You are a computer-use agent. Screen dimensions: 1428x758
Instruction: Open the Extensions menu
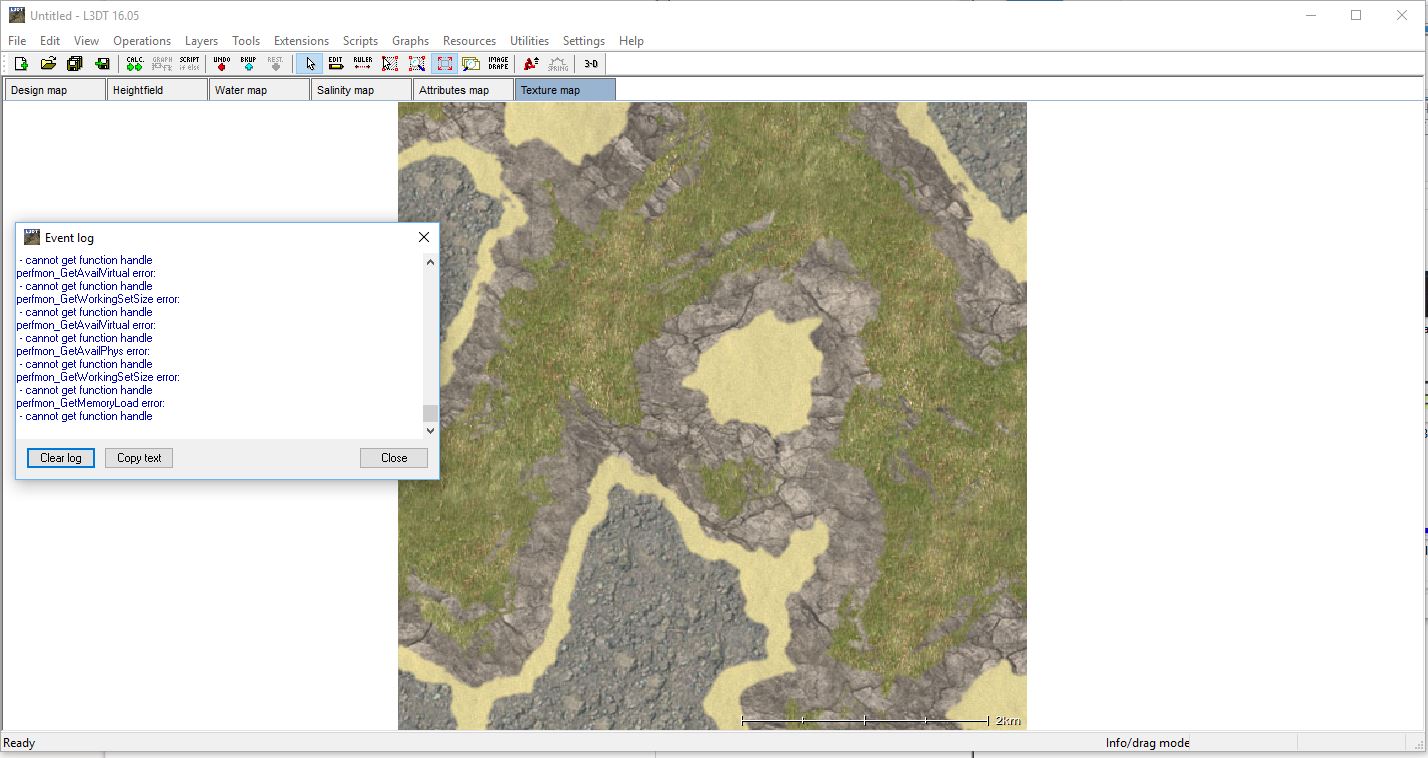[x=301, y=41]
